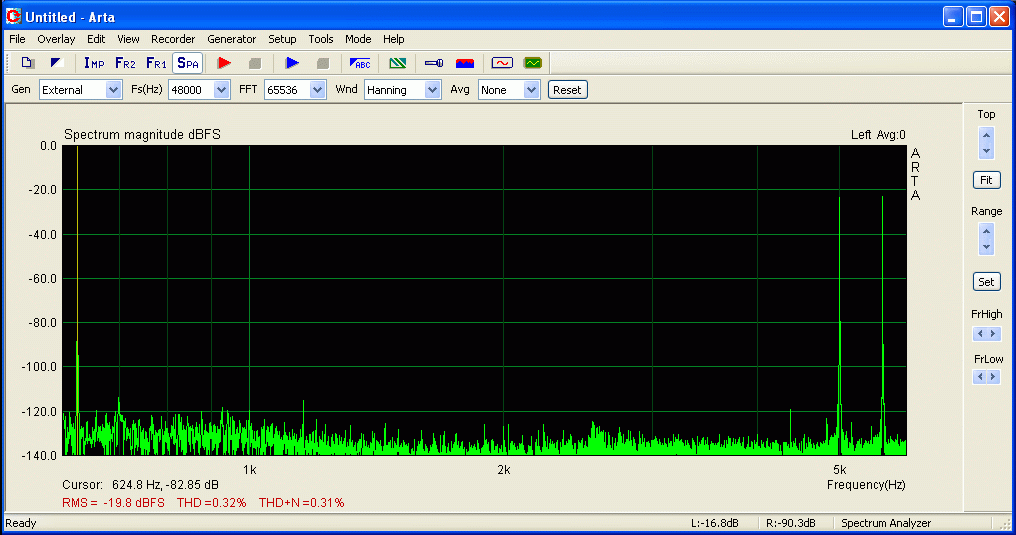The height and width of the screenshot is (535, 1016).
Task: Click the green waveform icon
Action: (x=533, y=63)
